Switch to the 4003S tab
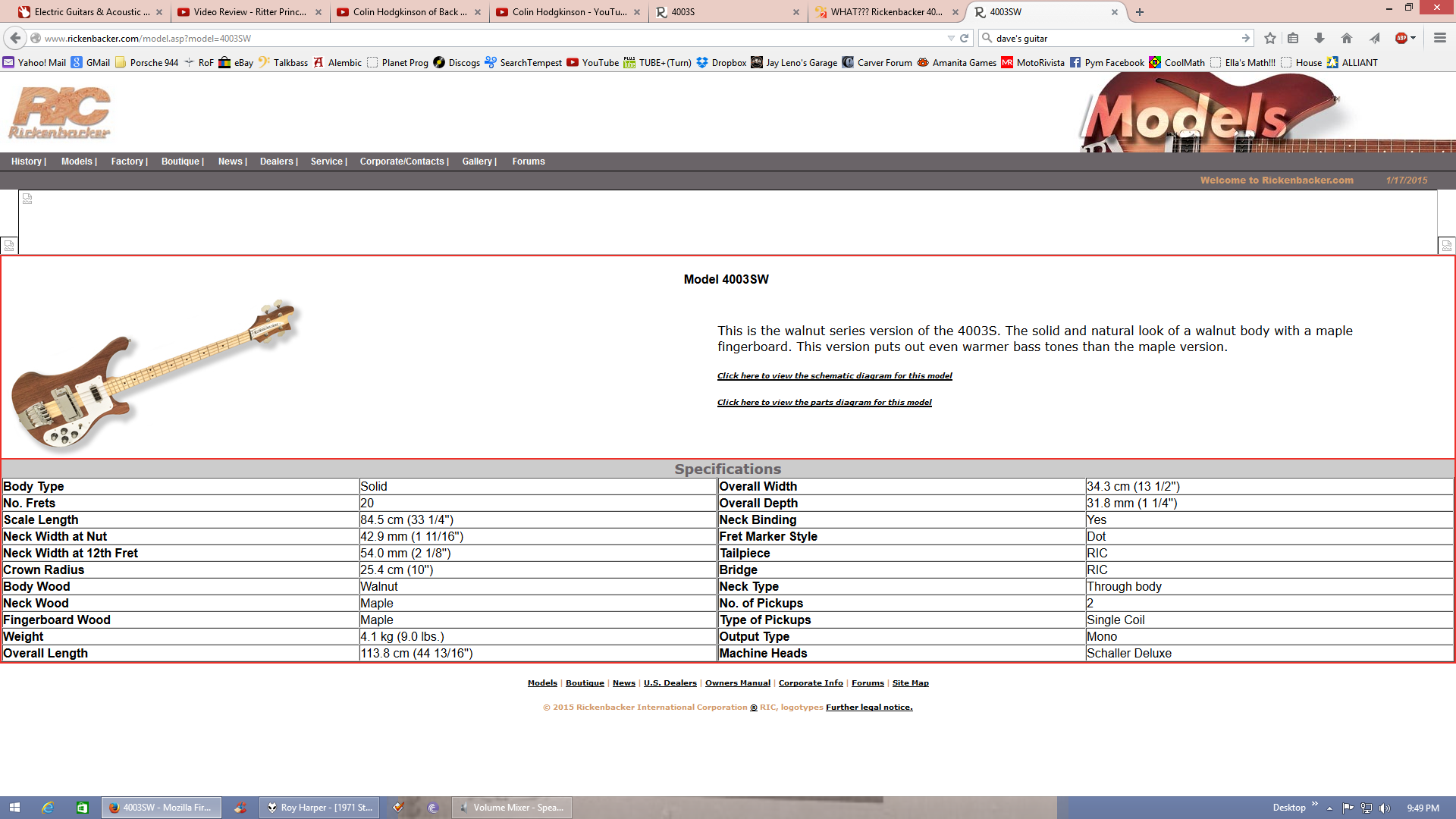1456x819 pixels. coord(728,12)
